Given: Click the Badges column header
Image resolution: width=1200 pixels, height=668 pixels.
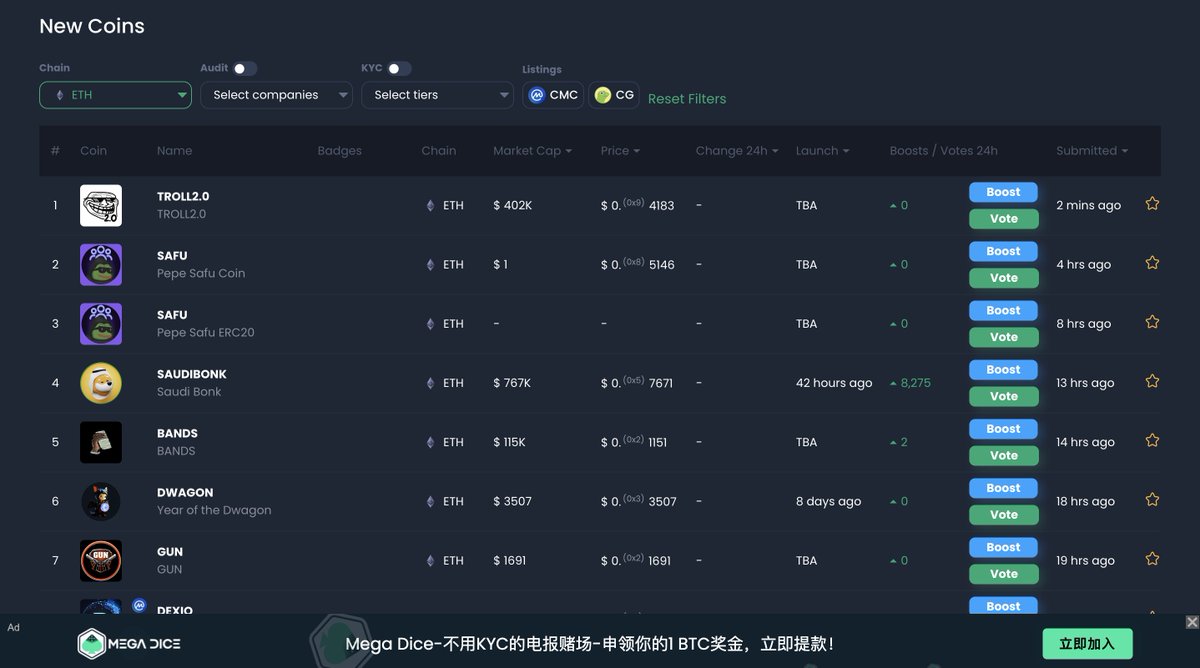Looking at the screenshot, I should [339, 151].
